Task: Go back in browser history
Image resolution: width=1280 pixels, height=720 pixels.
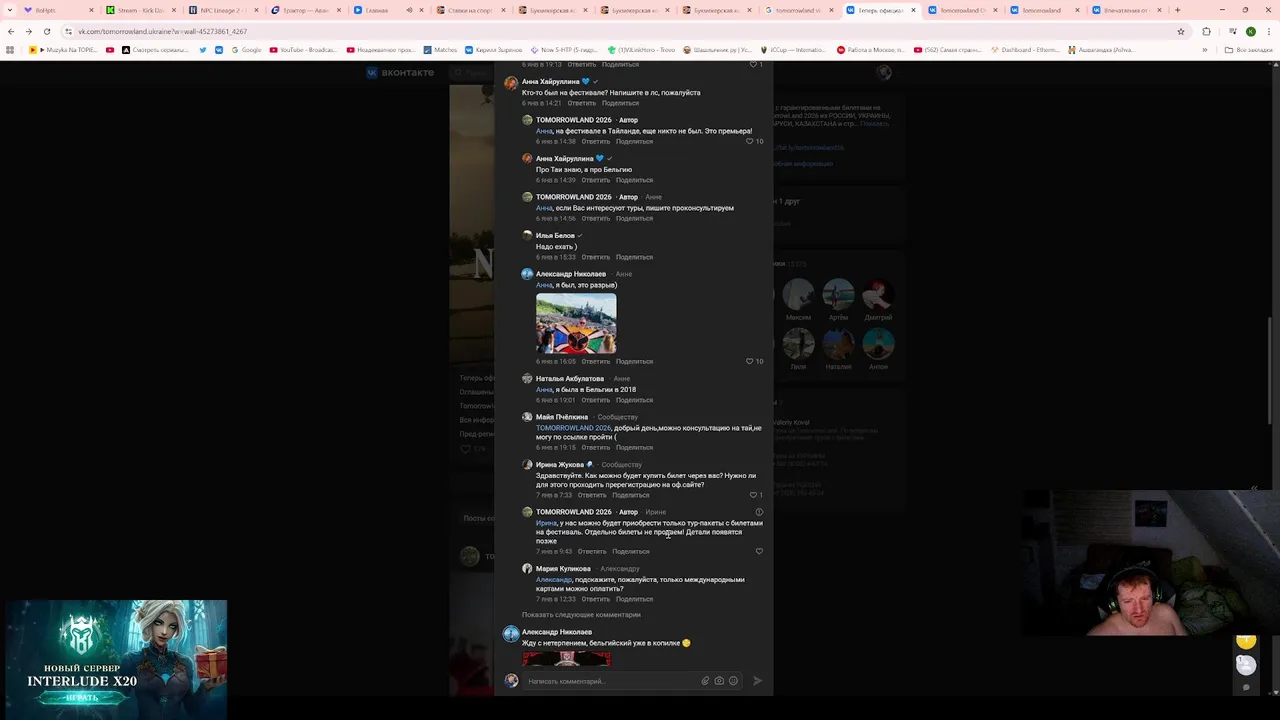Action: 10,31
